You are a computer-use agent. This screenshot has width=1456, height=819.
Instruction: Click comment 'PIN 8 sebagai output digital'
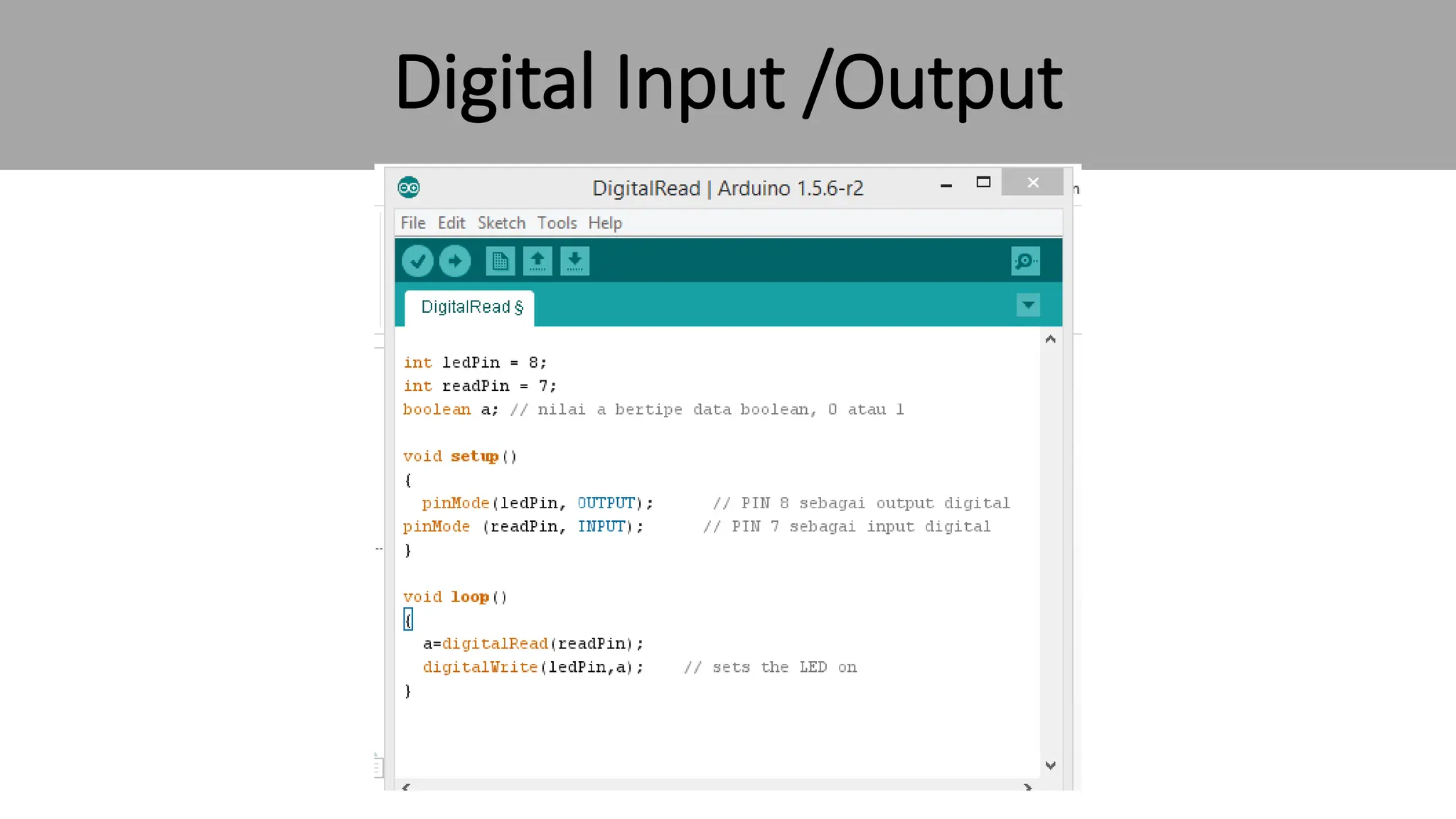[862, 503]
